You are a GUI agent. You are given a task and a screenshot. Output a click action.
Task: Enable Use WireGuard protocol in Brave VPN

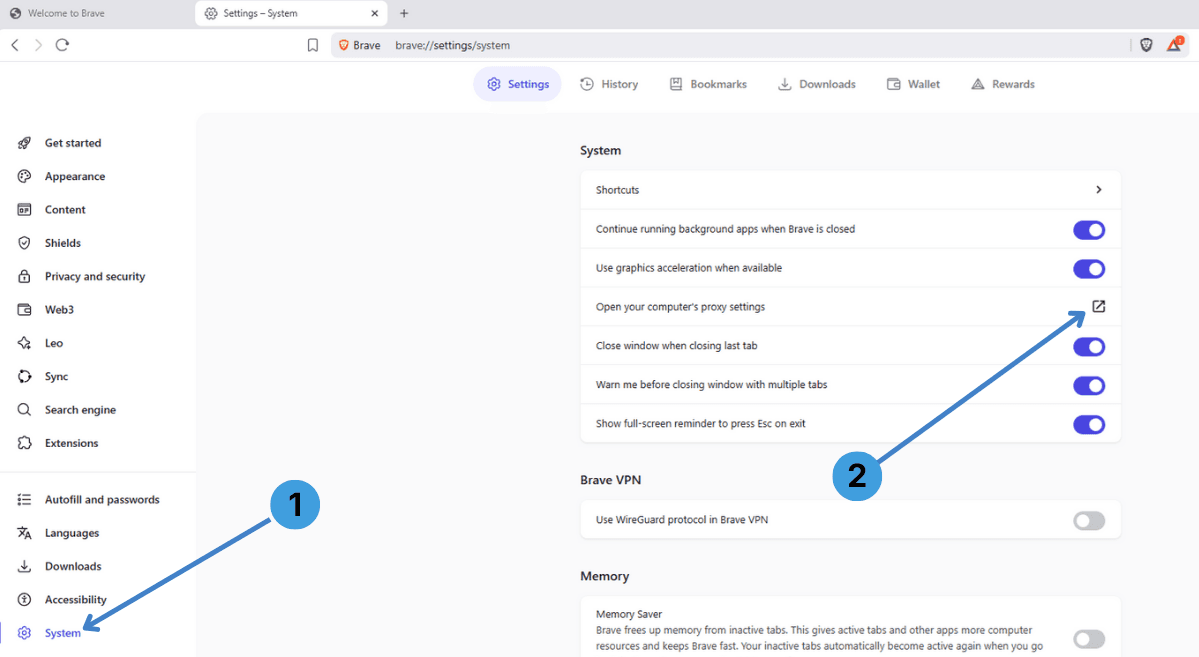point(1089,521)
